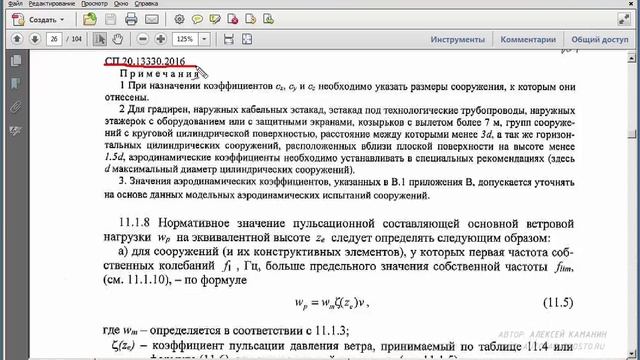Viewport: 640px width, 360px height.
Task: Open the Окно menu
Action: coord(121,3)
